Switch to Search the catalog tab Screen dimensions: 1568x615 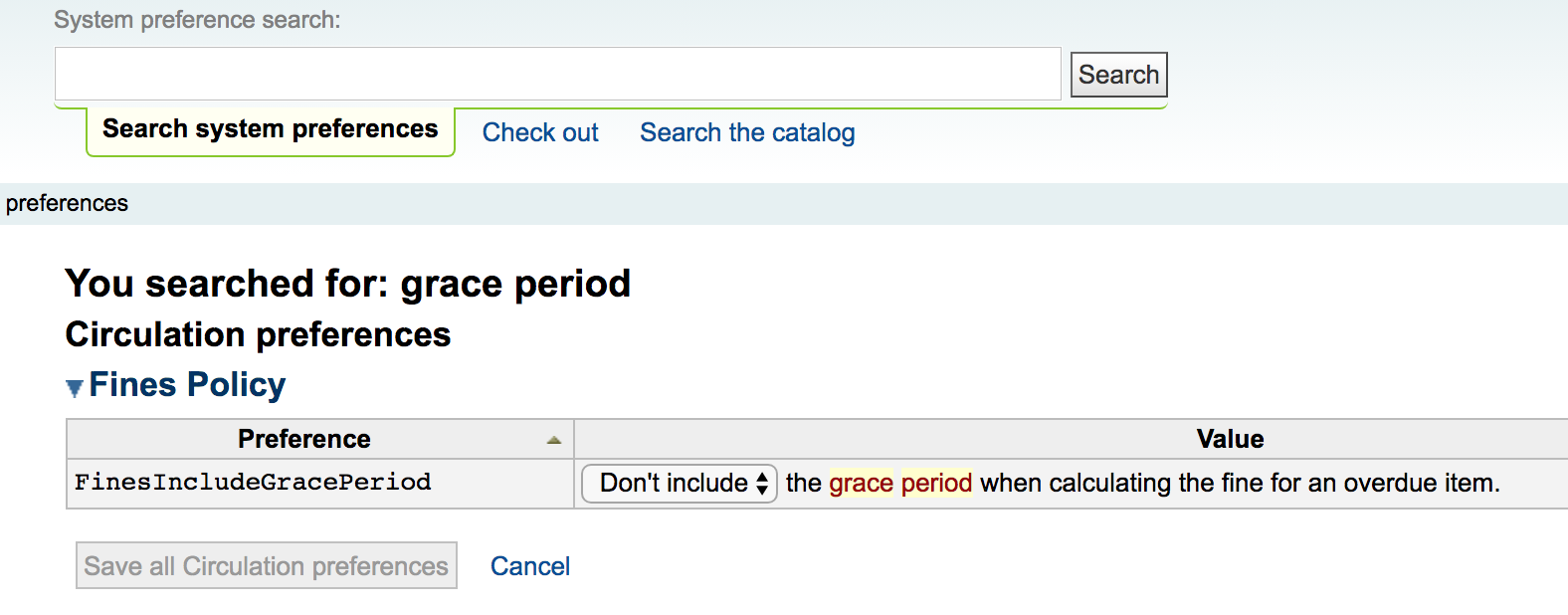click(747, 132)
